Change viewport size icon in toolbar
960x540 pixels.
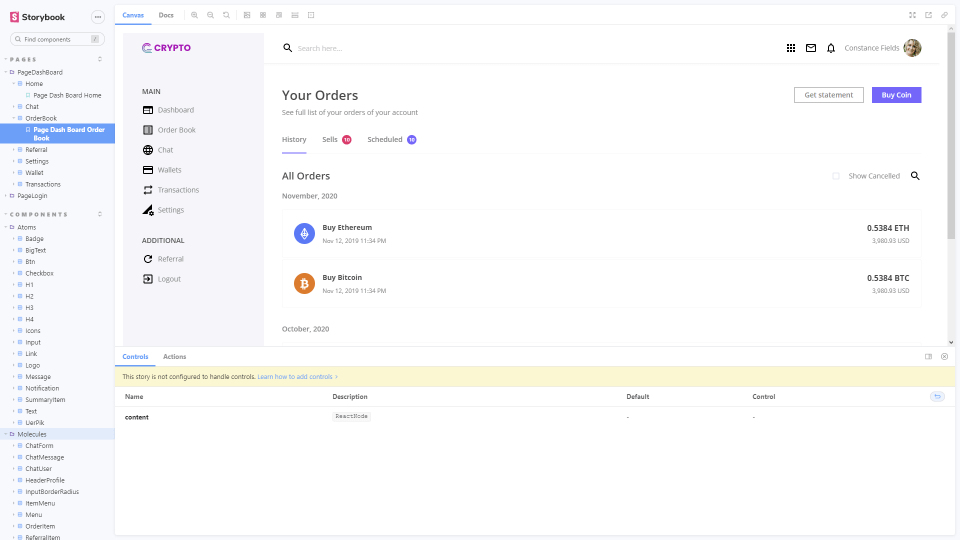click(279, 15)
